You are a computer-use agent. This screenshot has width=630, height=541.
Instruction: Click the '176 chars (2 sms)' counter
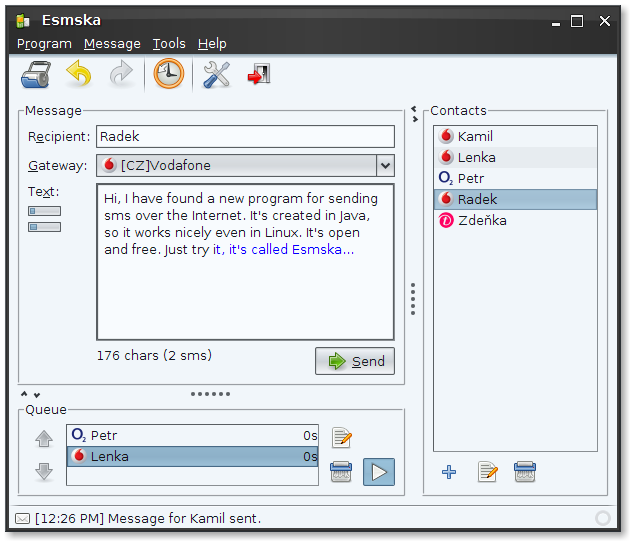click(x=154, y=355)
